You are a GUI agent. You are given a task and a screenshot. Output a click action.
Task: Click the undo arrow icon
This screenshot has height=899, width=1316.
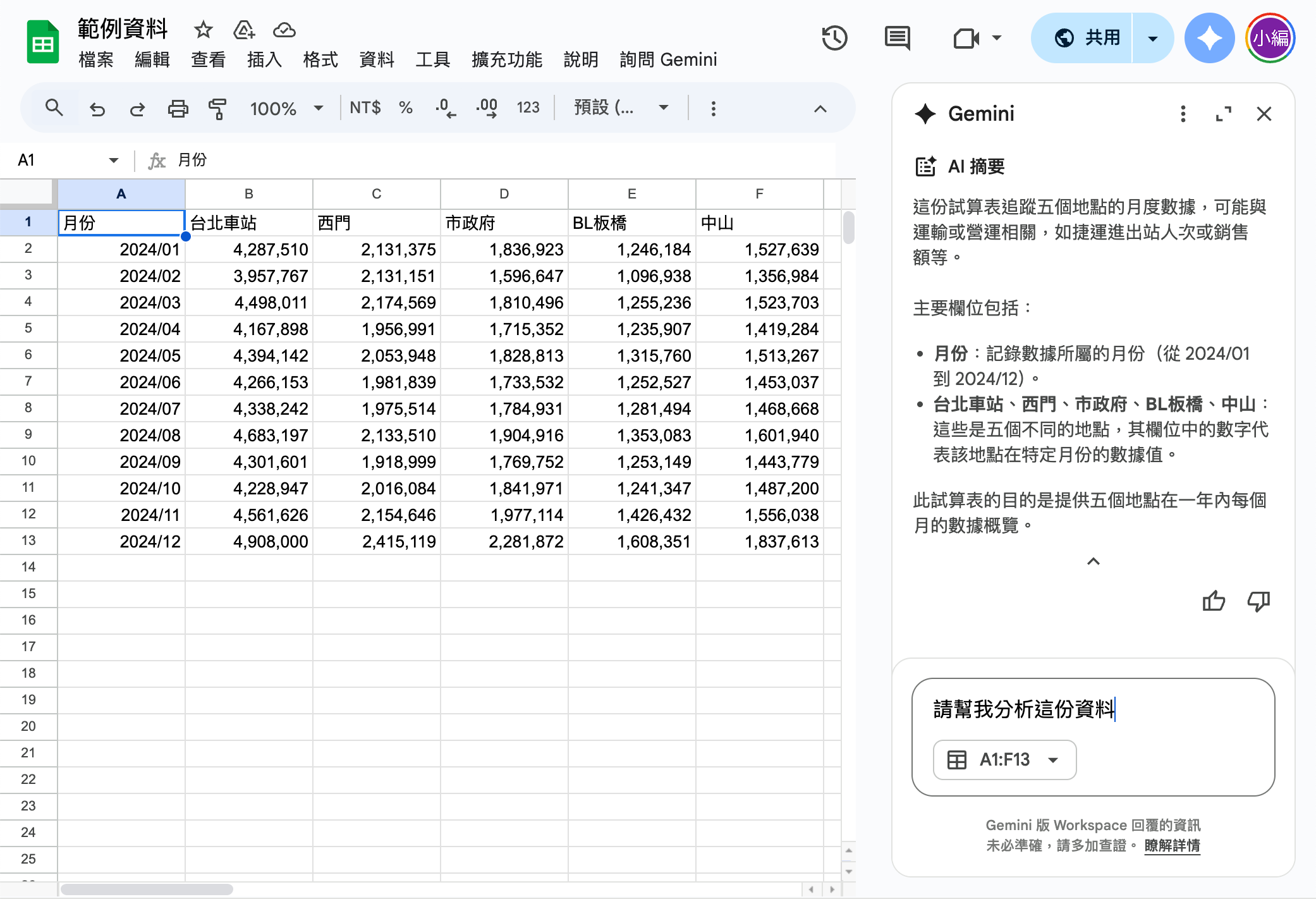tap(97, 109)
